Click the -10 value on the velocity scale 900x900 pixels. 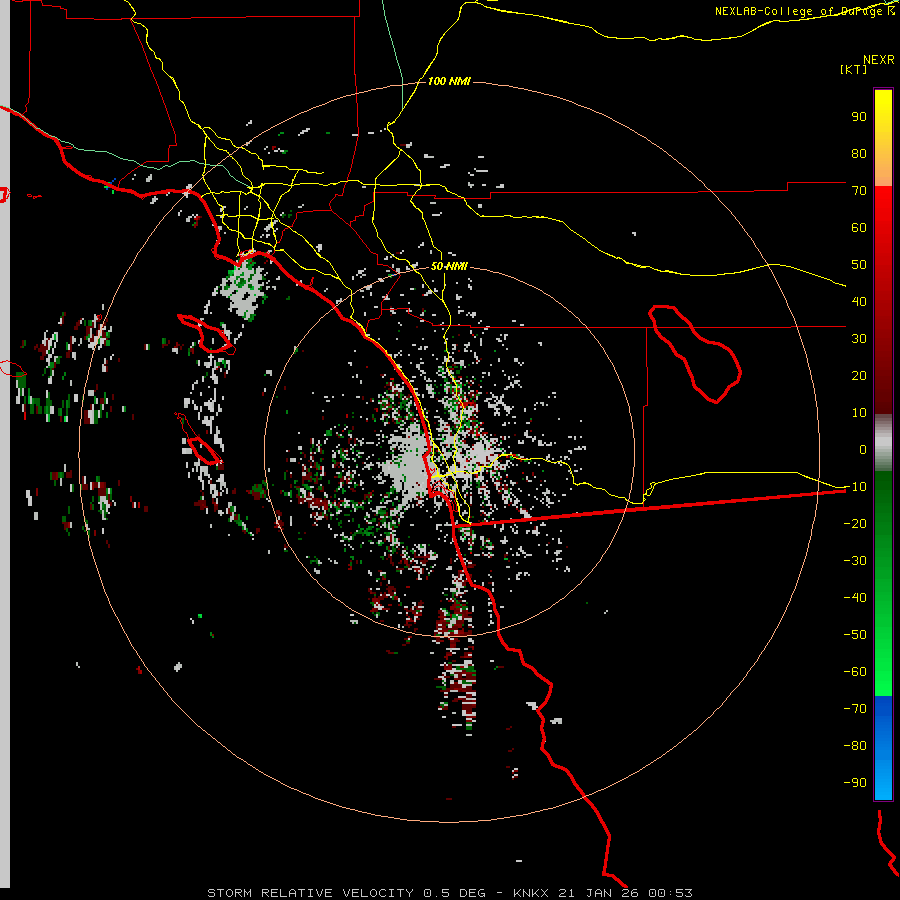click(855, 487)
